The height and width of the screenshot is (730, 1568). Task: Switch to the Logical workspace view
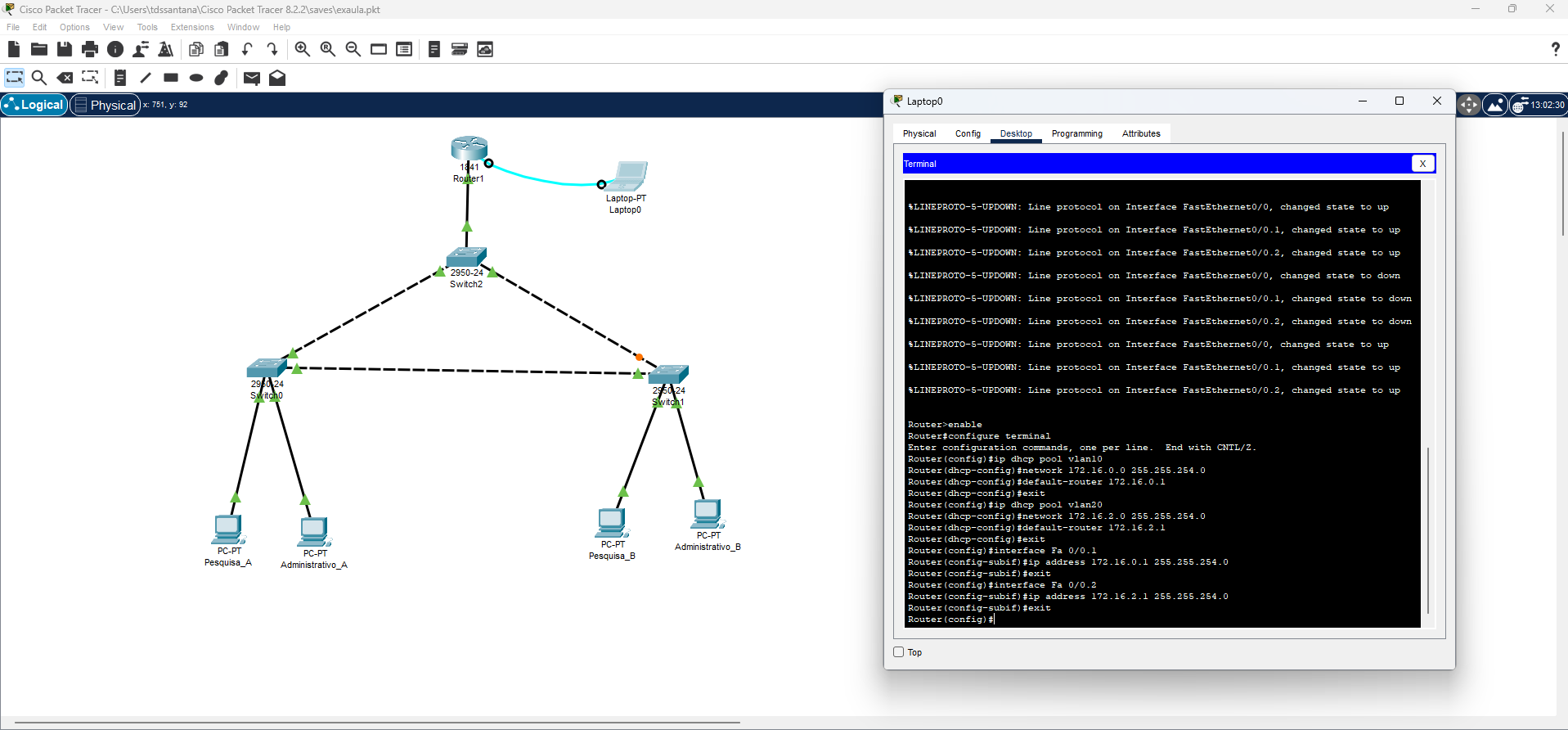pyautogui.click(x=34, y=105)
